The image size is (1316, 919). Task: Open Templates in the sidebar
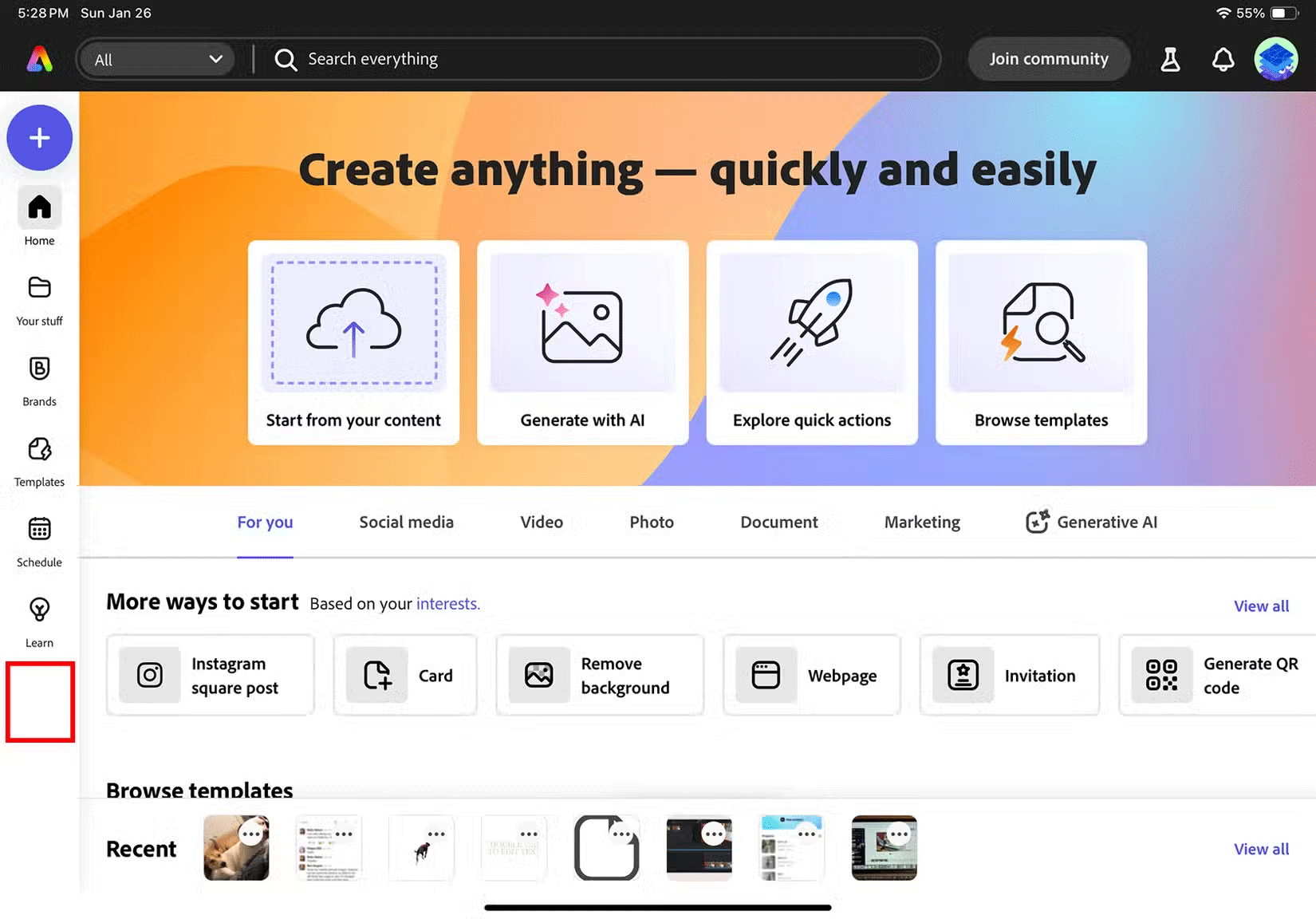coord(38,457)
